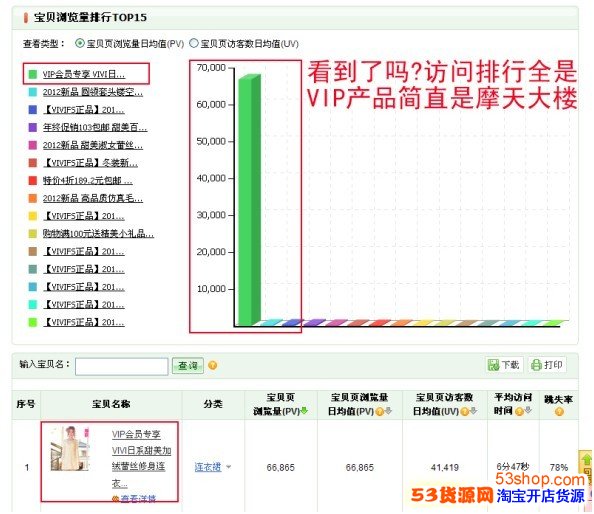Click green swatch for VIP会员专享 legend
Screen dimensions: 594x514
[33, 74]
